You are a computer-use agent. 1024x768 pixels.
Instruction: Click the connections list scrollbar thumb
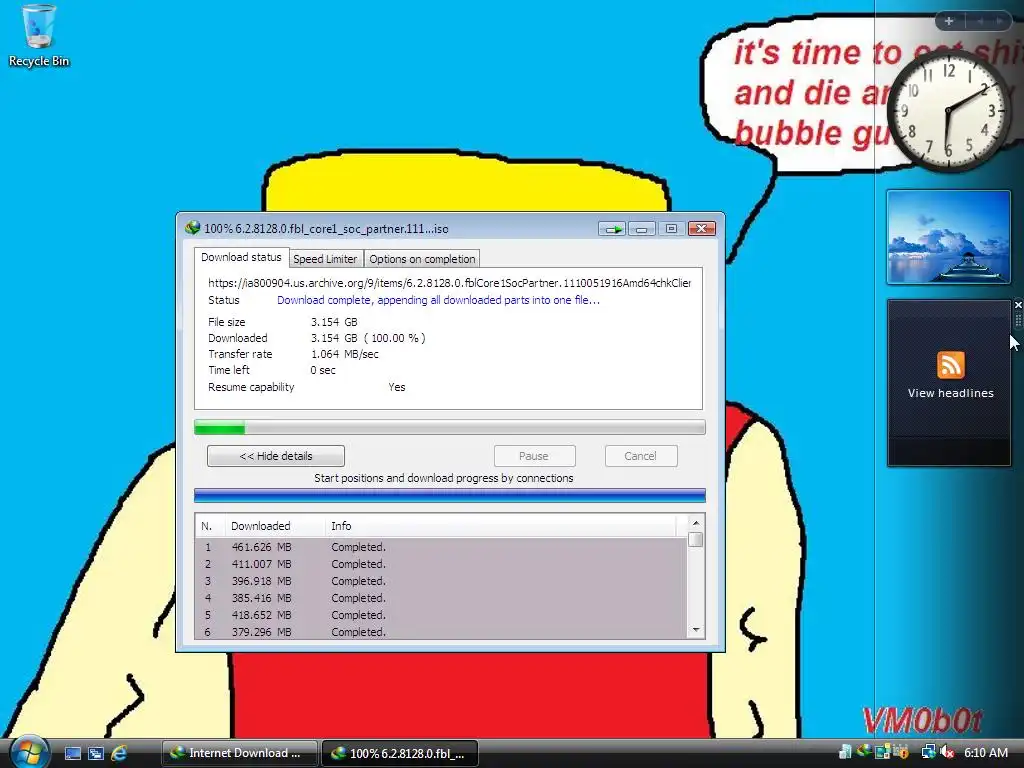[x=696, y=539]
